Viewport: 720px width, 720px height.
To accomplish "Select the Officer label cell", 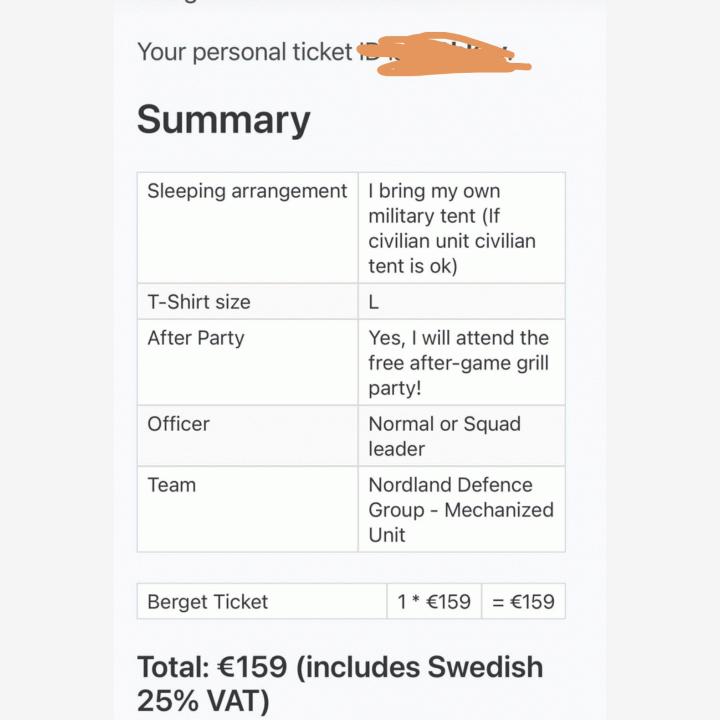I will 179,424.
